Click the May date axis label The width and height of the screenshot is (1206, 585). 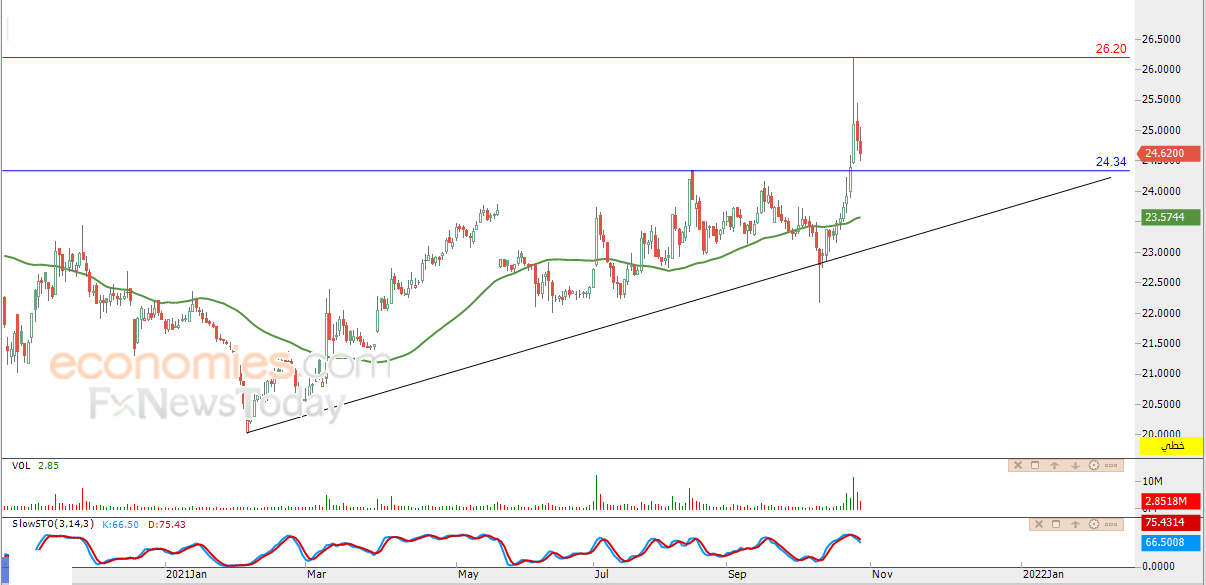(x=468, y=574)
